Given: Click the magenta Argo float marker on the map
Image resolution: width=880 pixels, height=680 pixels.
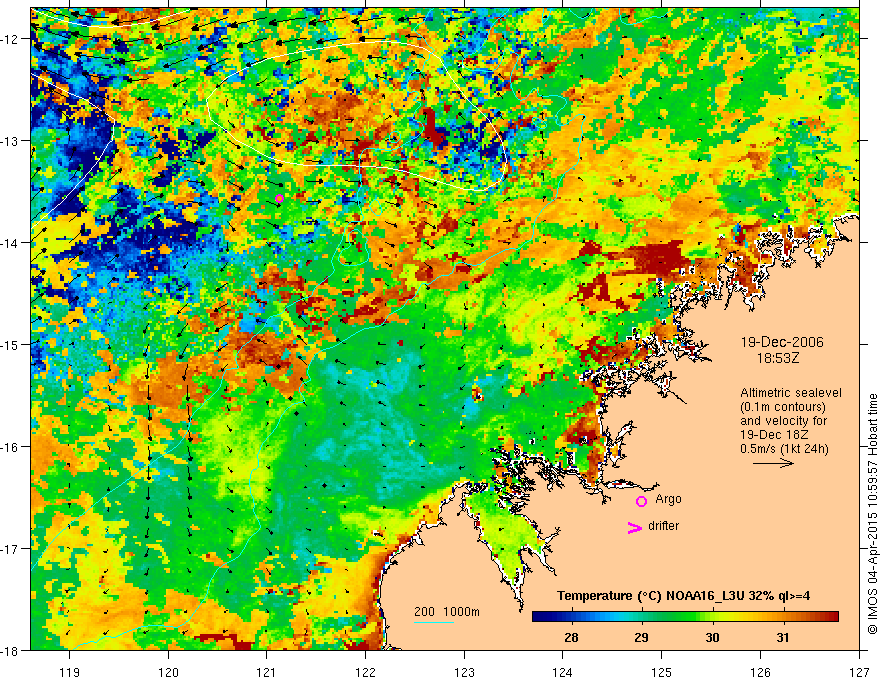Looking at the screenshot, I should point(279,198).
